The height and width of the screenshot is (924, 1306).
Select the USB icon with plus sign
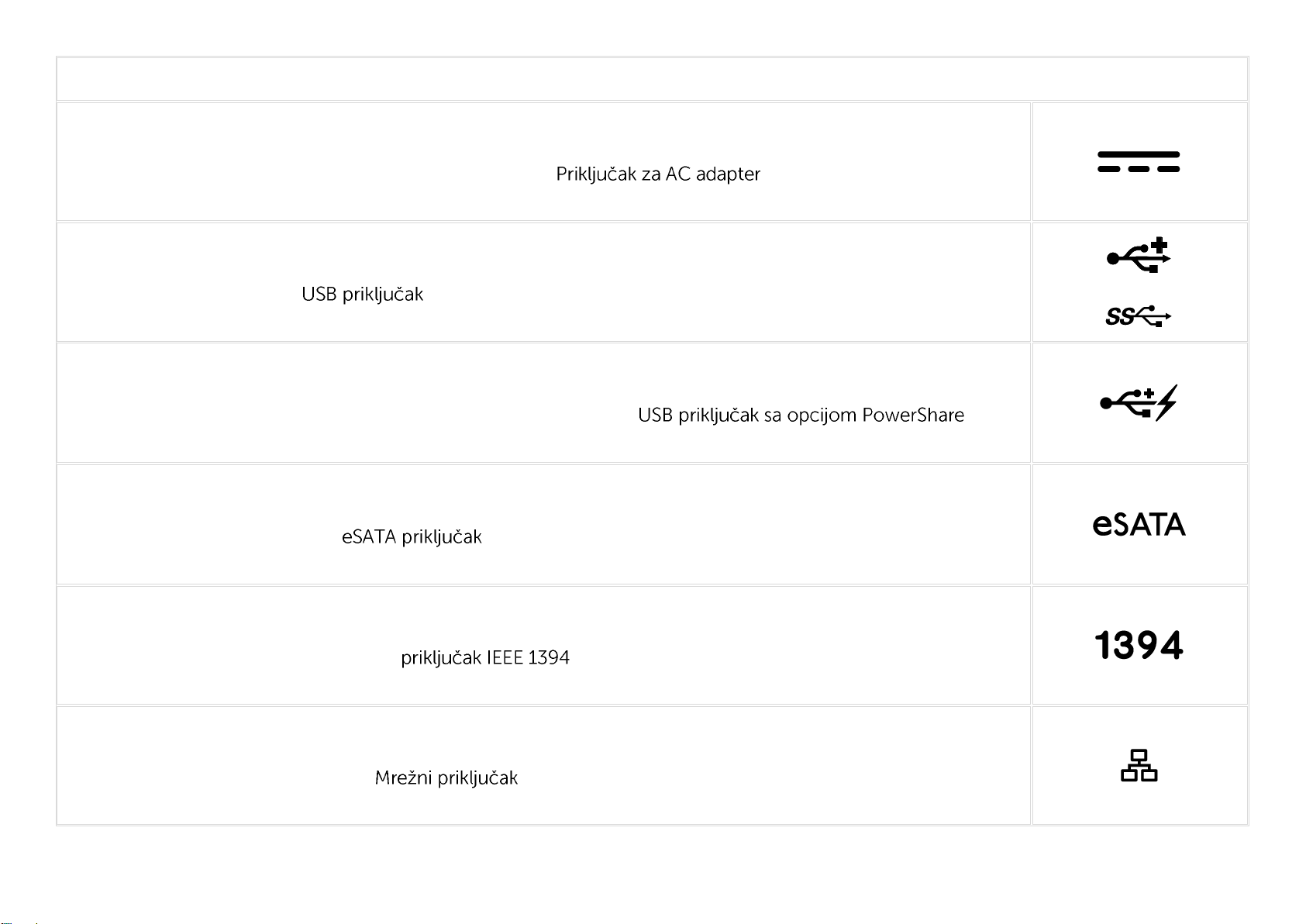pos(1139,256)
